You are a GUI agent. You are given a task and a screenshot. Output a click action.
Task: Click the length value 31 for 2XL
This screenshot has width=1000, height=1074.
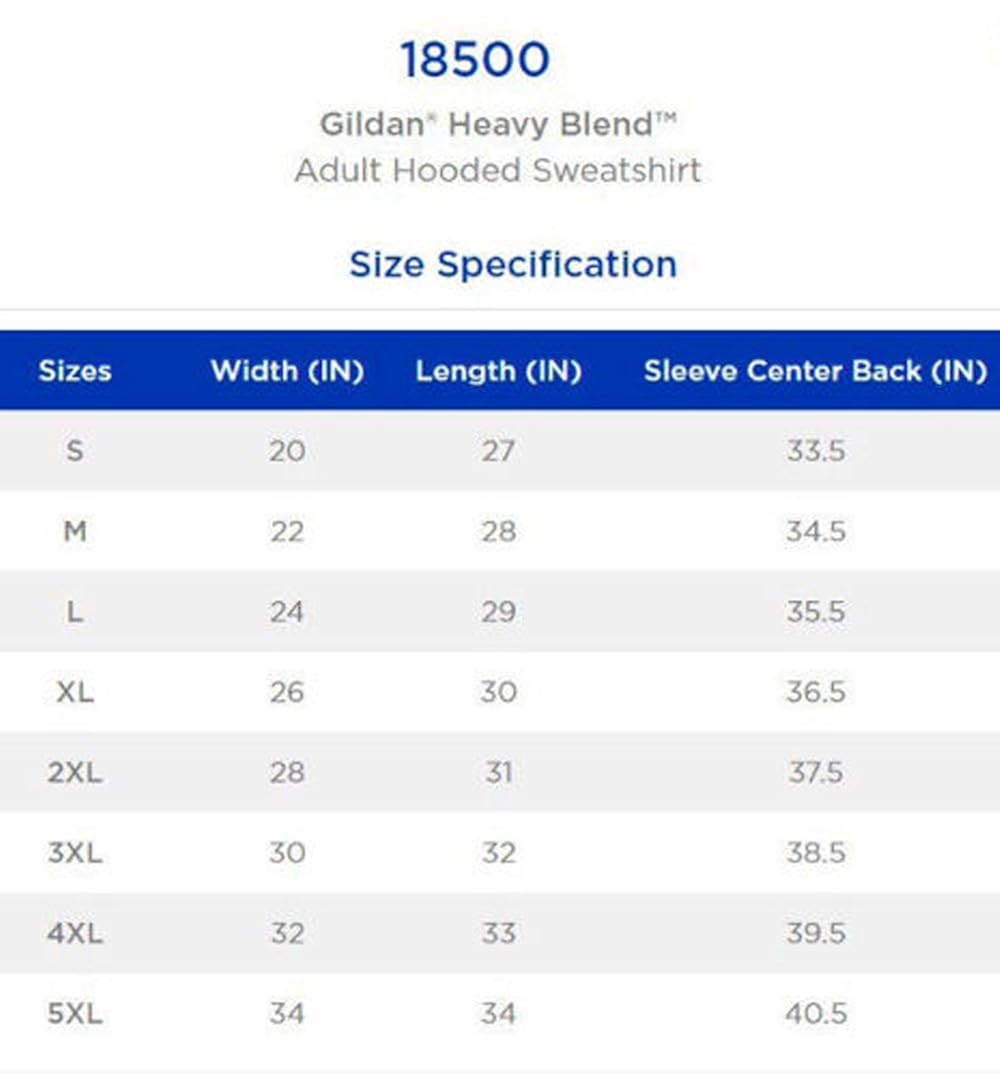click(498, 772)
